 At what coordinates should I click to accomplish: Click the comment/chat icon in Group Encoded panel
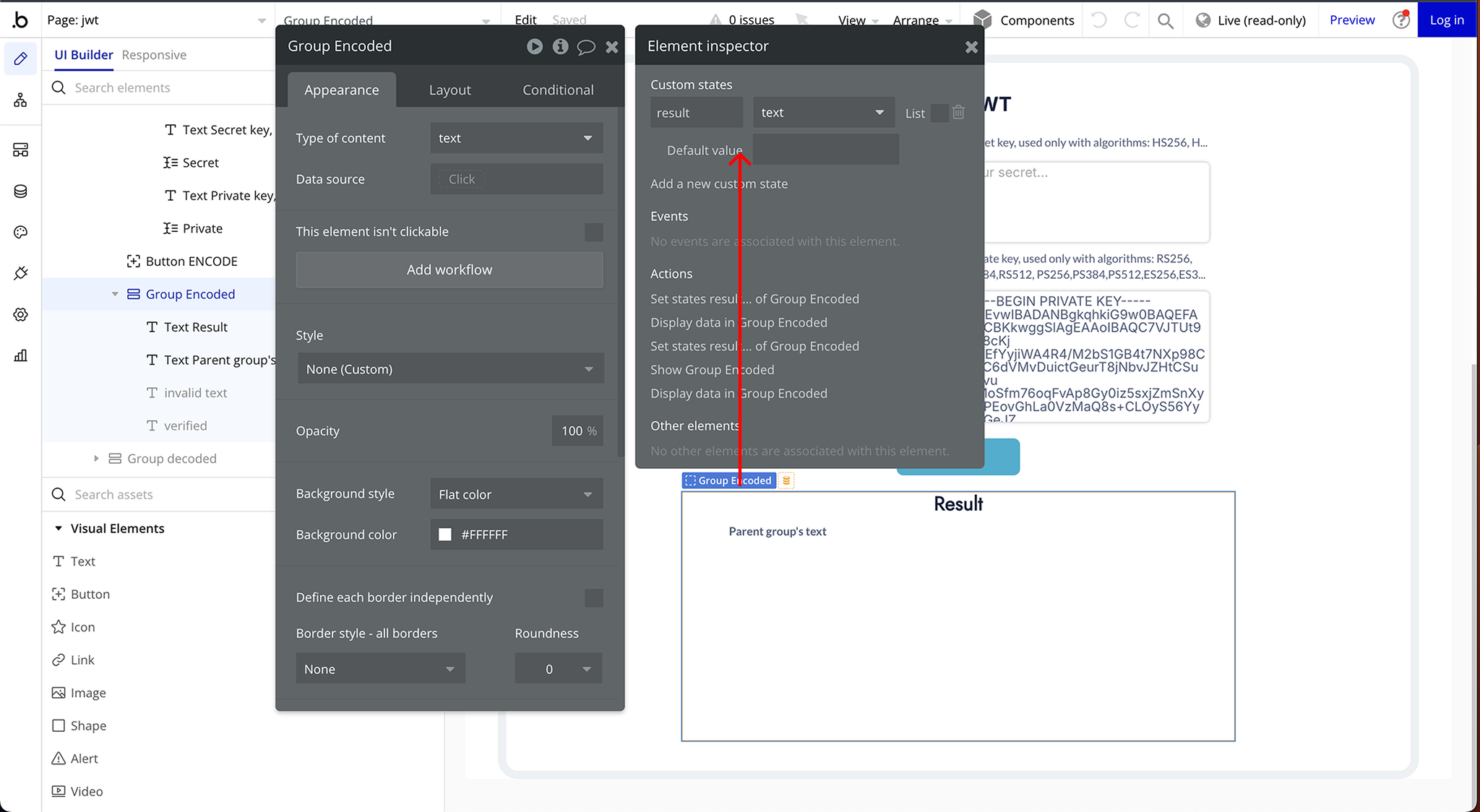pyautogui.click(x=587, y=45)
